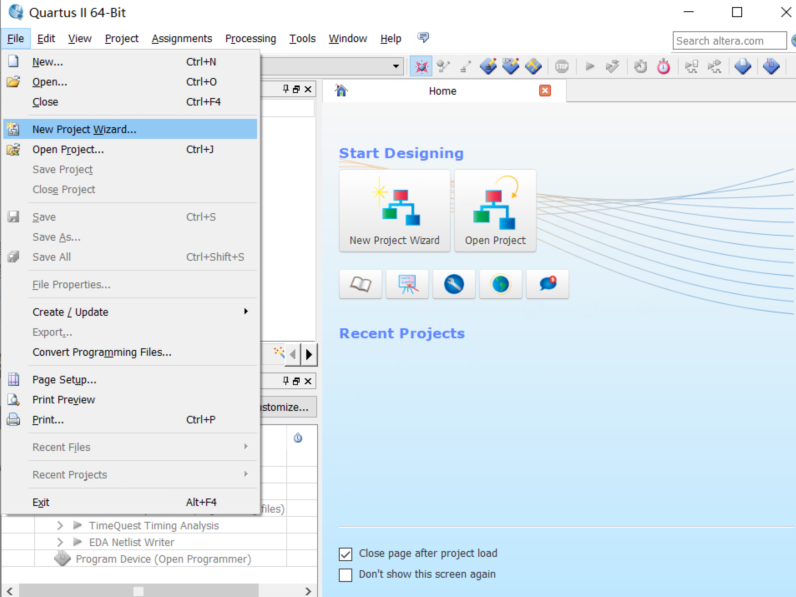Click the wand icon beside panel navigation arrows

(279, 352)
